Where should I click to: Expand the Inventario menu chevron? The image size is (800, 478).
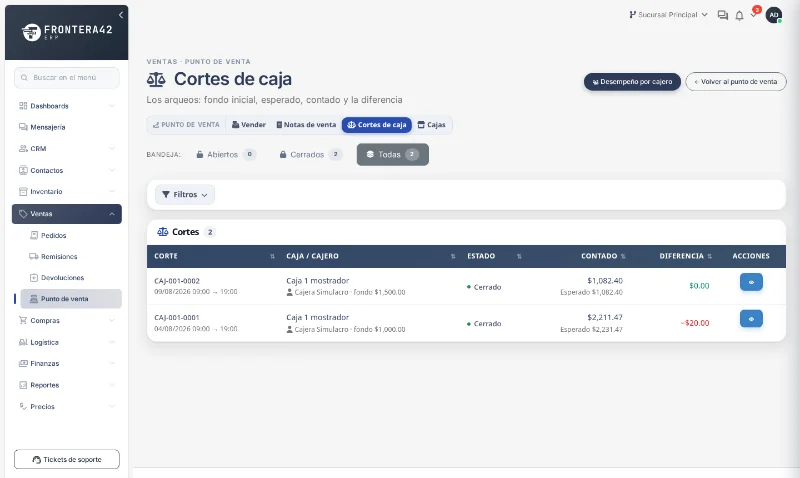tap(112, 192)
